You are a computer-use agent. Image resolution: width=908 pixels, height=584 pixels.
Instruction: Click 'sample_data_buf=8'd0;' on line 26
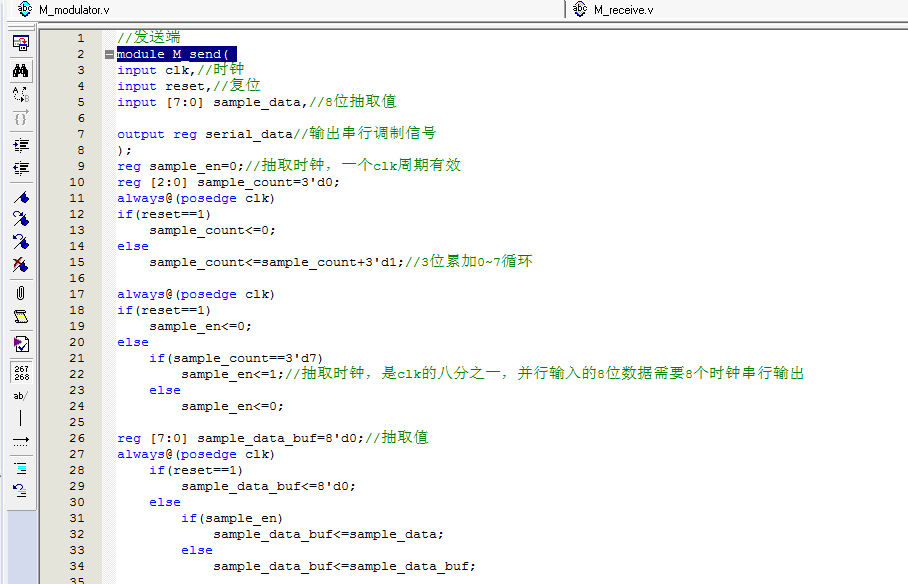point(281,439)
